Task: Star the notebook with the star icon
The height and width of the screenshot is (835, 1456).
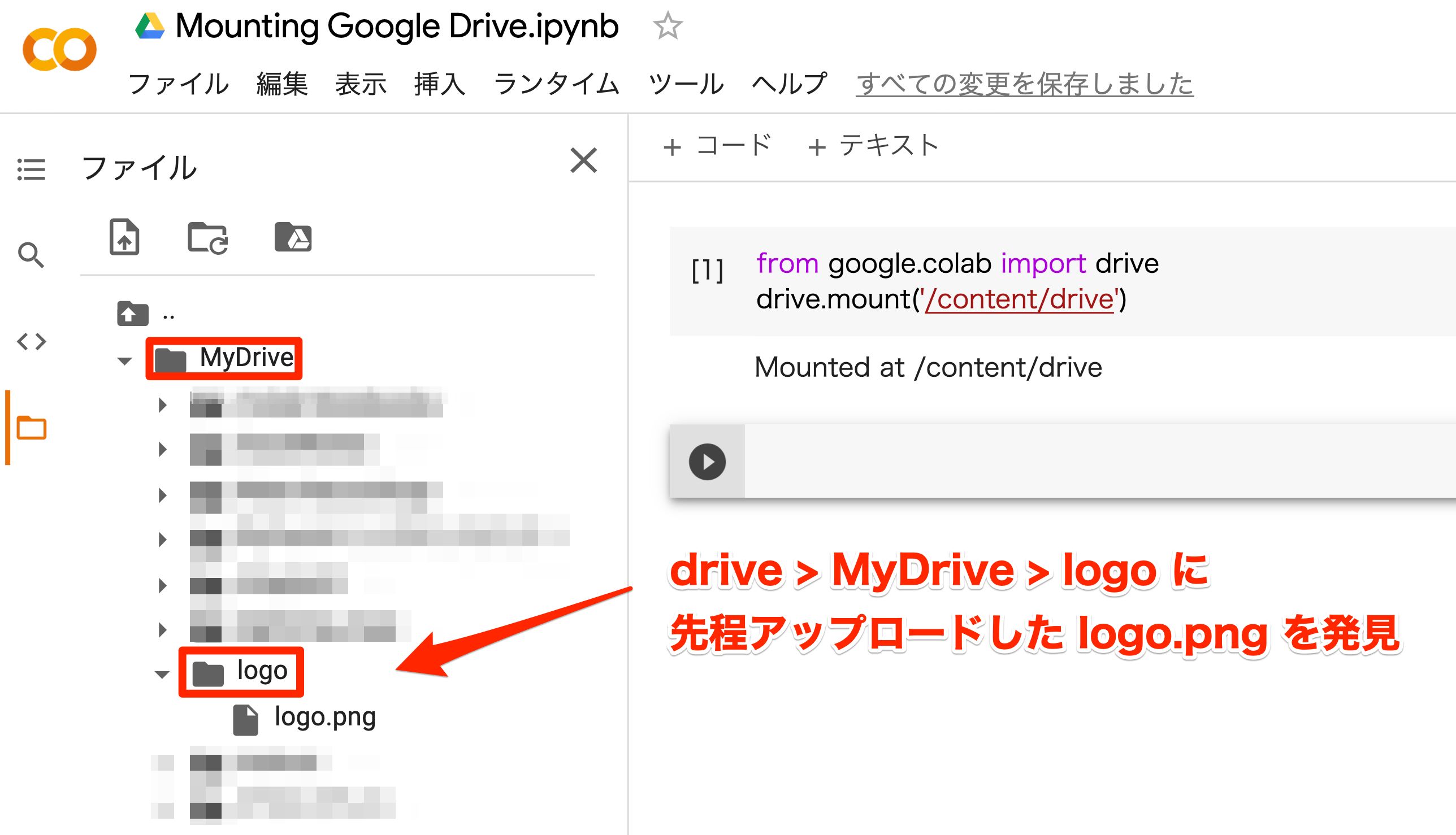Action: tap(667, 27)
